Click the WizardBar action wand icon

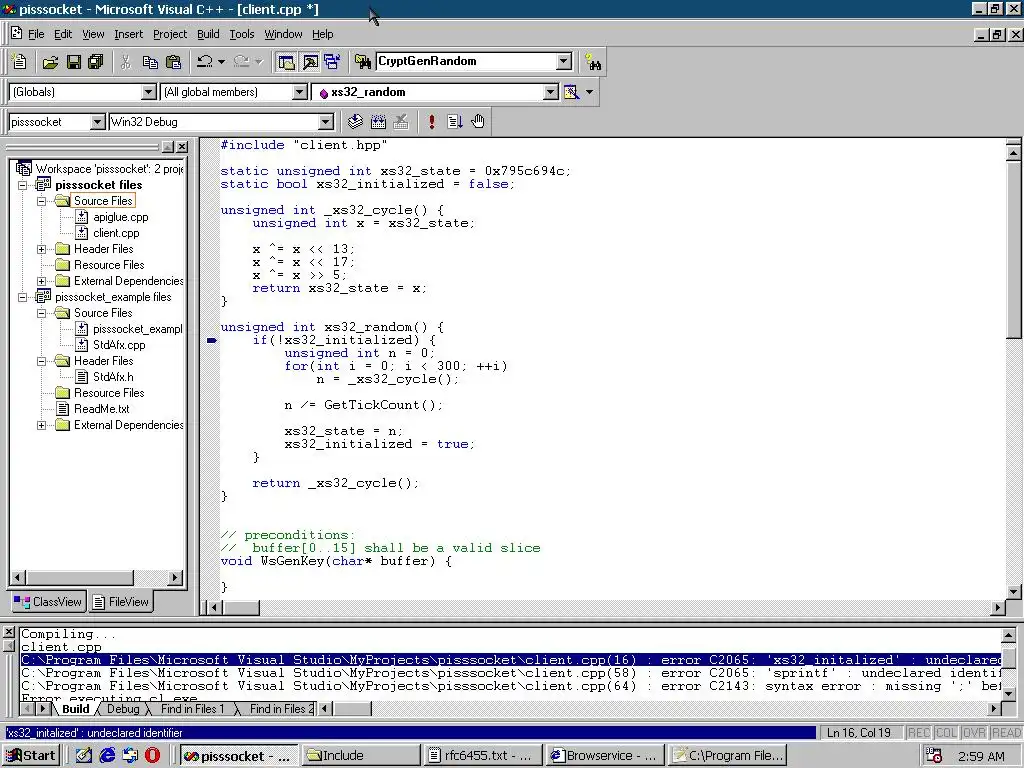[571, 92]
